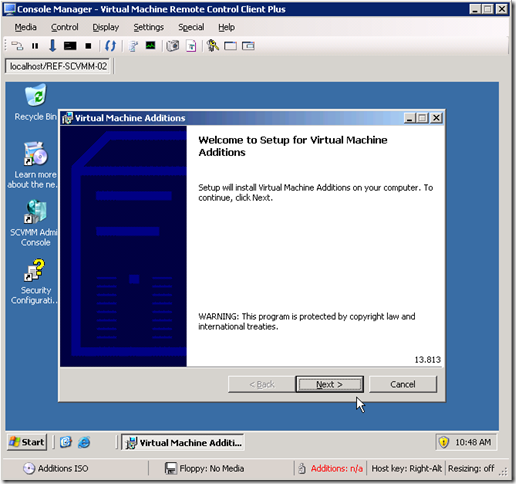
Task: Click the keys toolbar icon
Action: click(213, 45)
